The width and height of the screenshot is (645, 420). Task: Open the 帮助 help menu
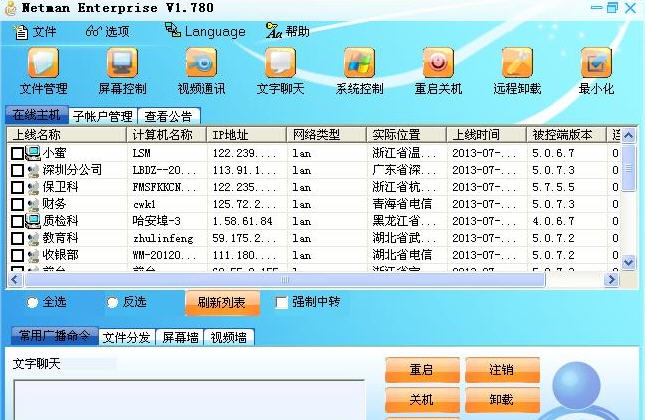288,31
